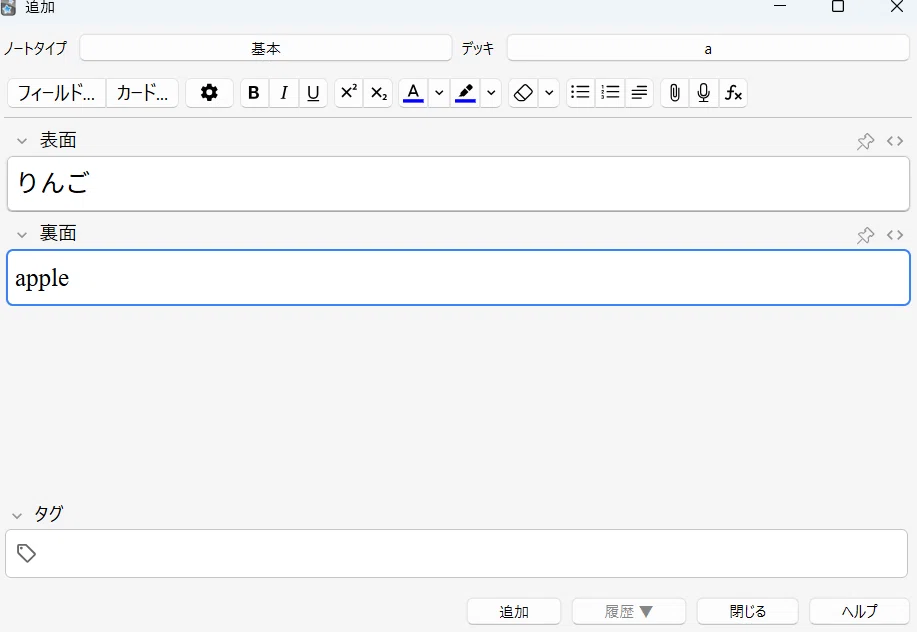
Task: Open the カード... card templates dialog
Action: (x=142, y=93)
